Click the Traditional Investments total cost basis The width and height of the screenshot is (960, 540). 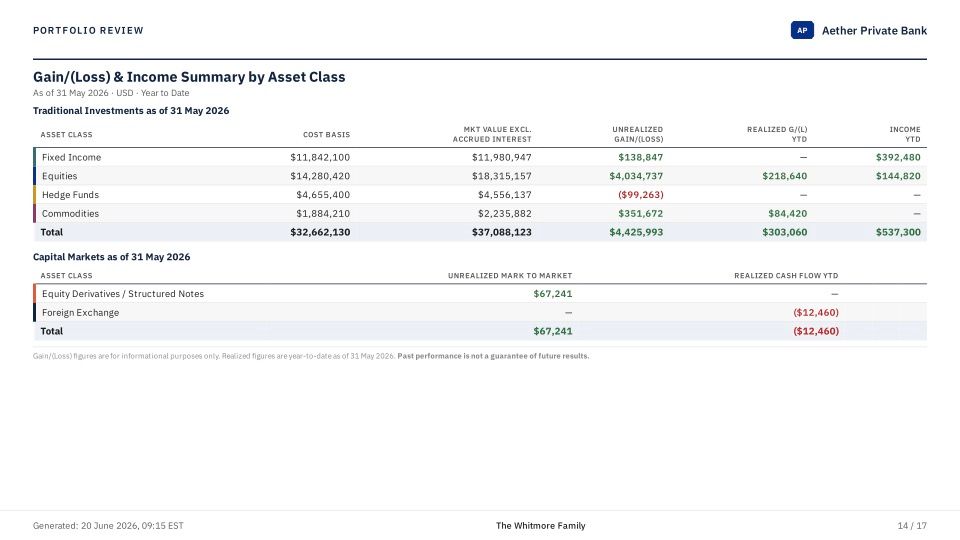(320, 232)
